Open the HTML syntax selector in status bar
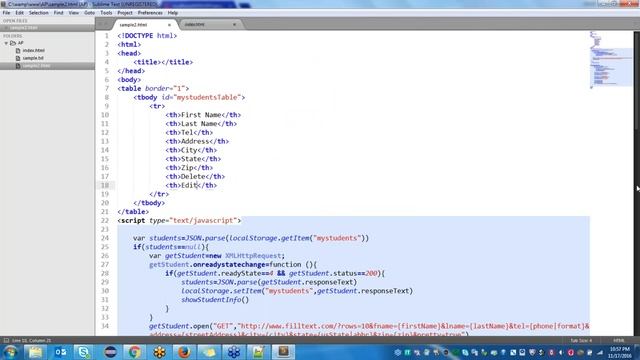 pyautogui.click(x=619, y=340)
